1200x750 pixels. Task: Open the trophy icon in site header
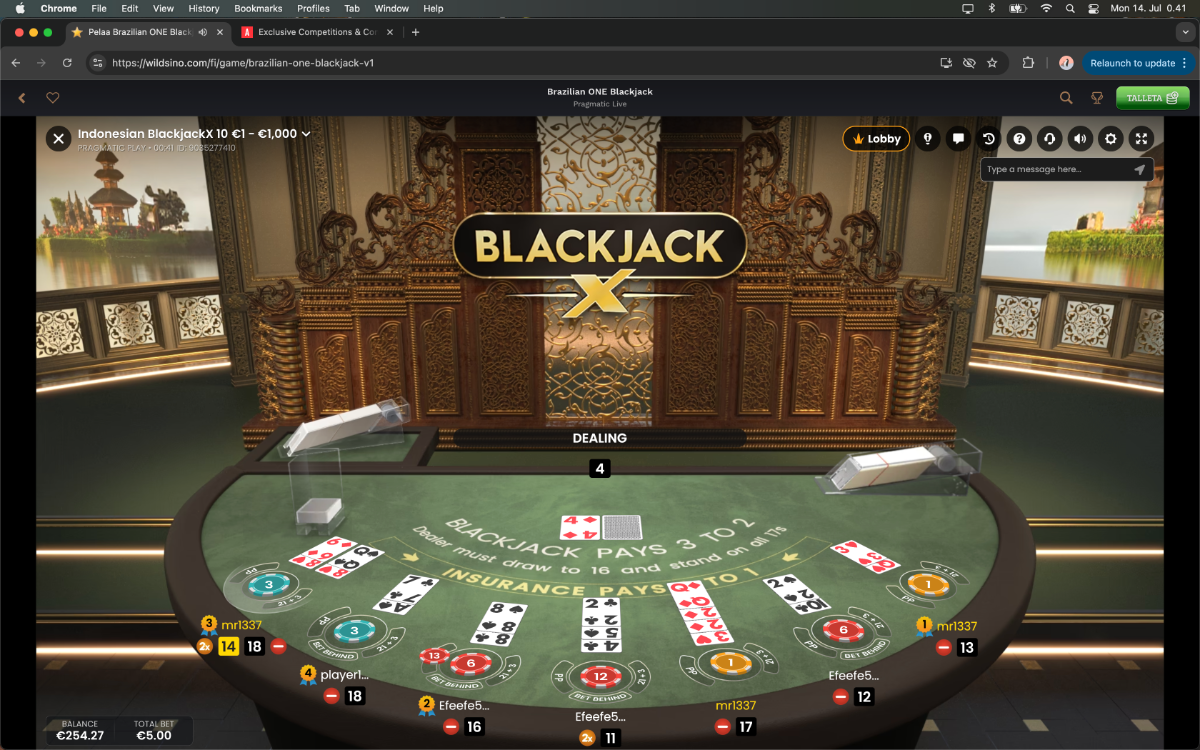point(1097,98)
